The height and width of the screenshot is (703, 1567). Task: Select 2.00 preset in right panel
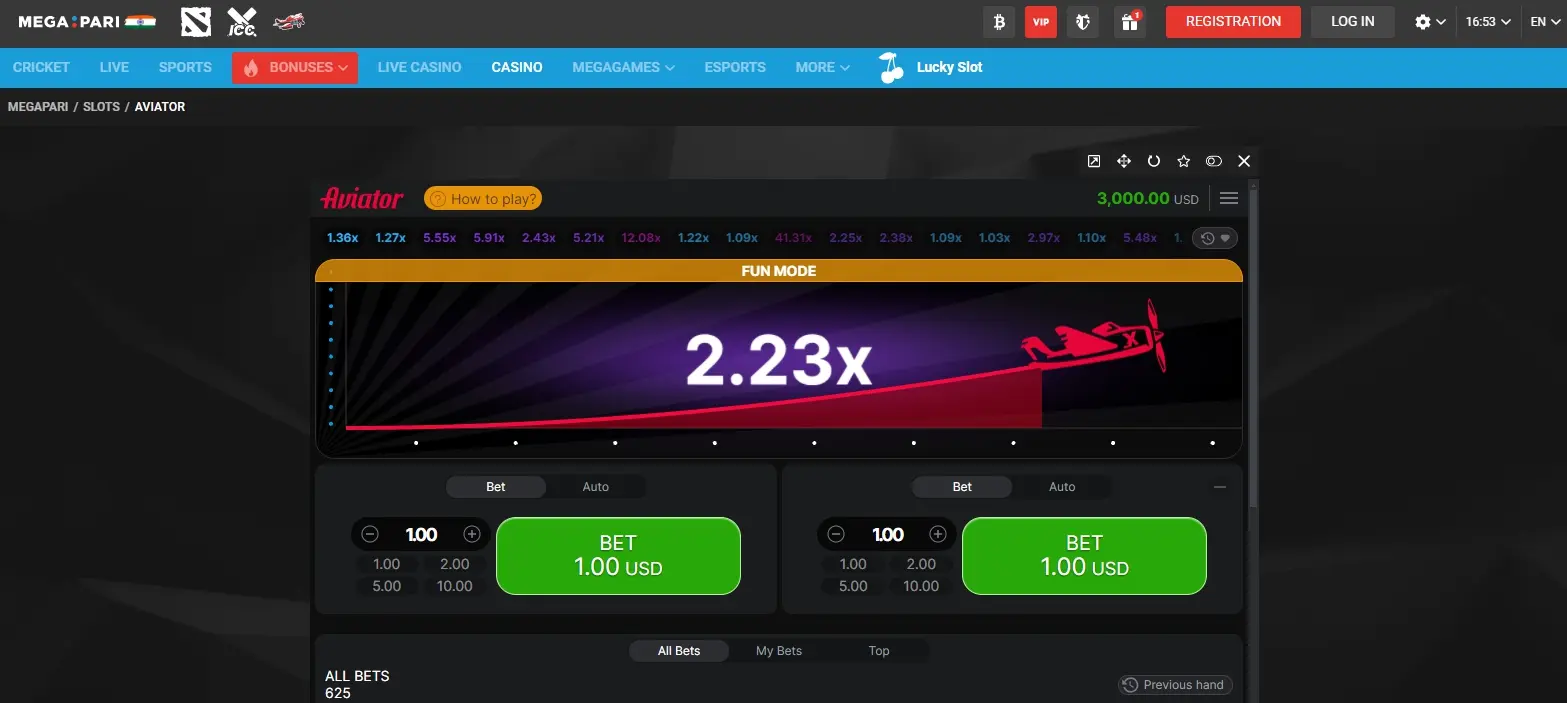(921, 564)
